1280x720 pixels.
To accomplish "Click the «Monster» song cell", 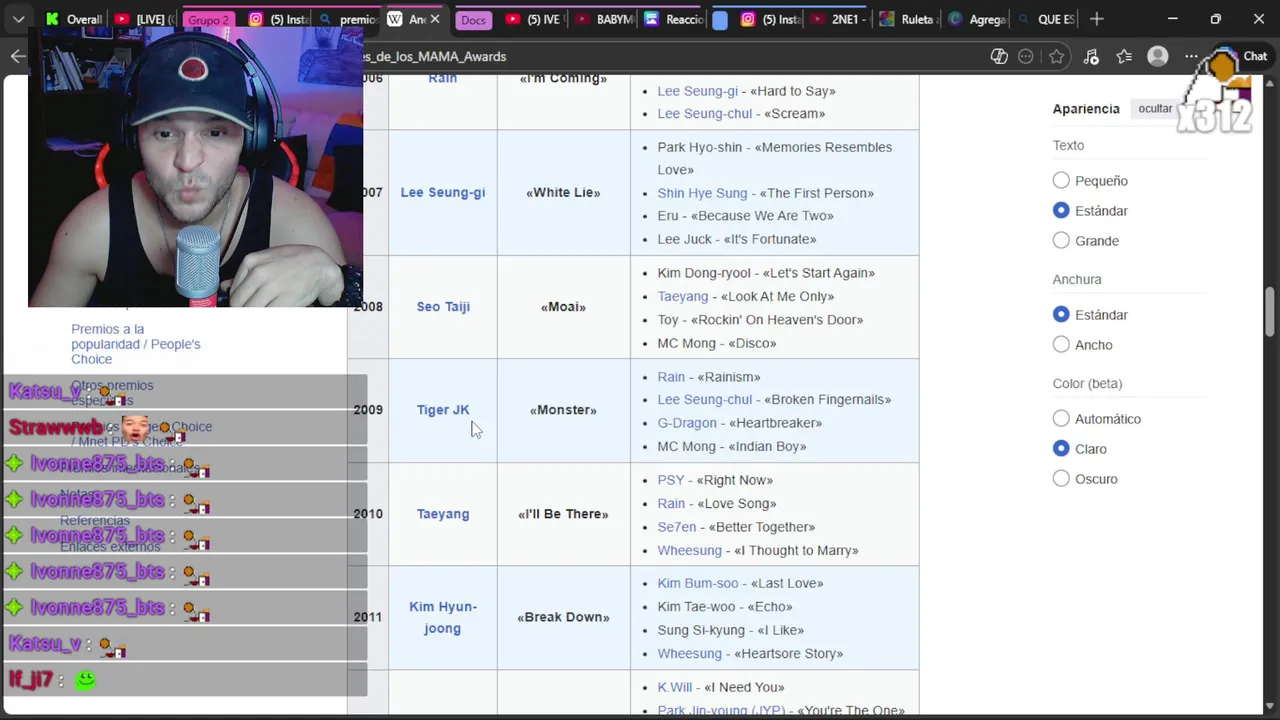I will pos(563,409).
